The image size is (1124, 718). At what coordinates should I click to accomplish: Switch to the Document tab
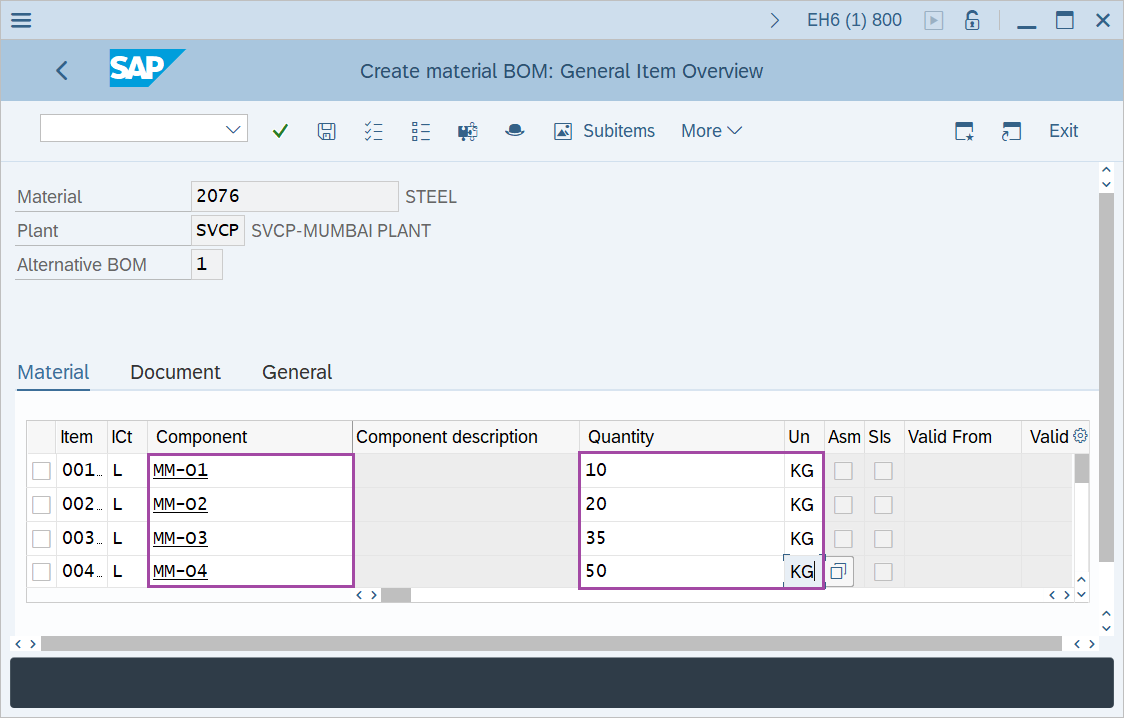point(175,372)
